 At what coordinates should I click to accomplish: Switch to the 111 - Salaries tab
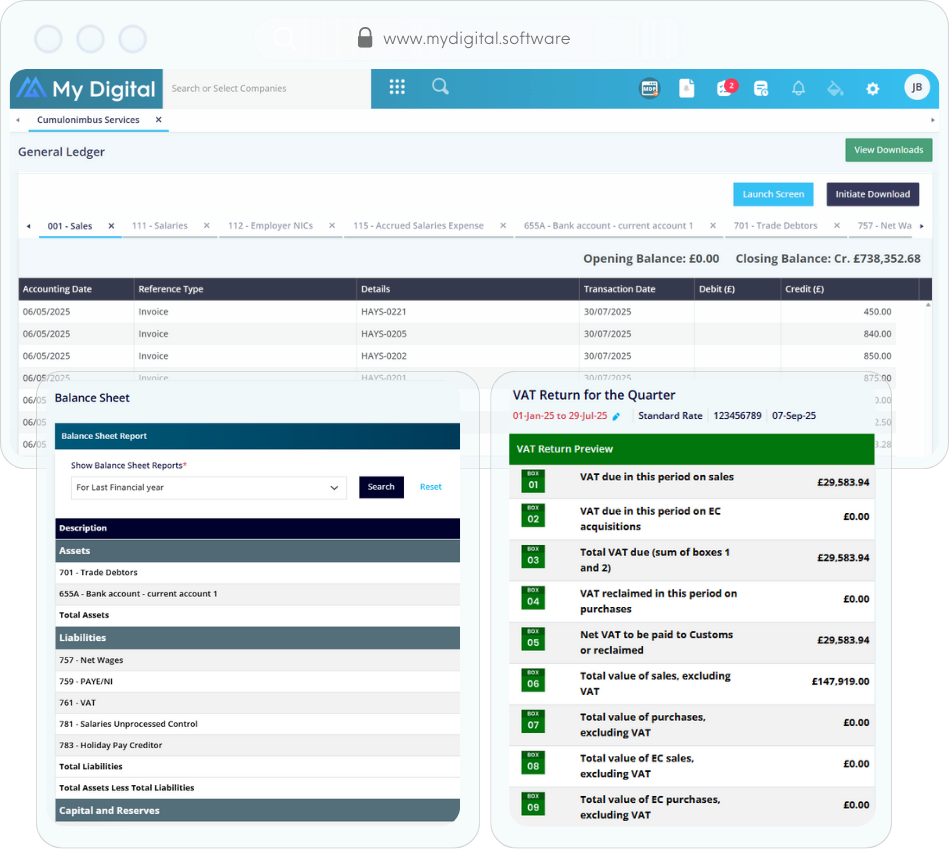point(159,226)
